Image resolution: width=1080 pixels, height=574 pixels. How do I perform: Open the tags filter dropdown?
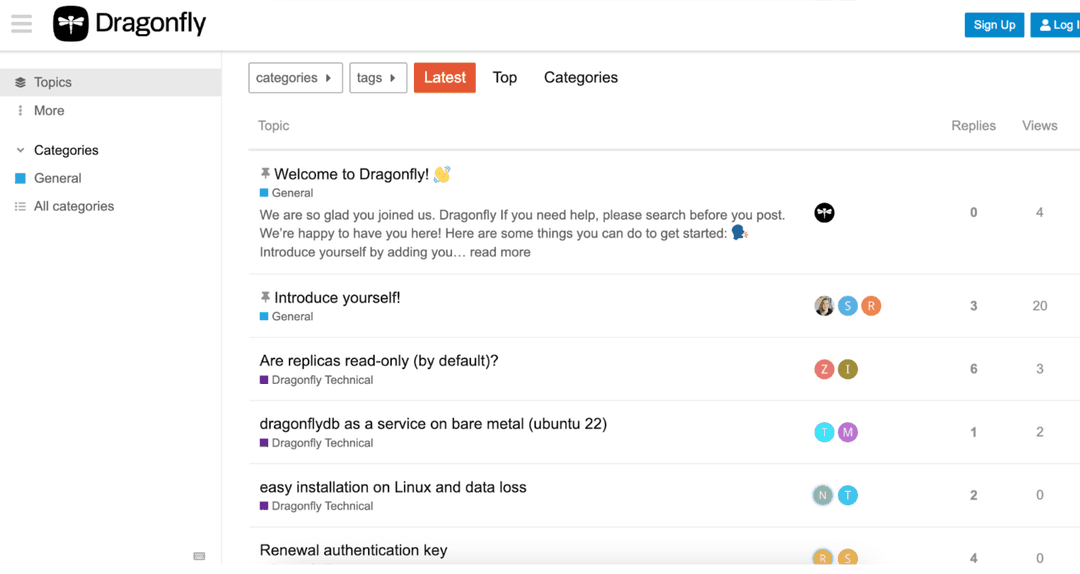[377, 78]
